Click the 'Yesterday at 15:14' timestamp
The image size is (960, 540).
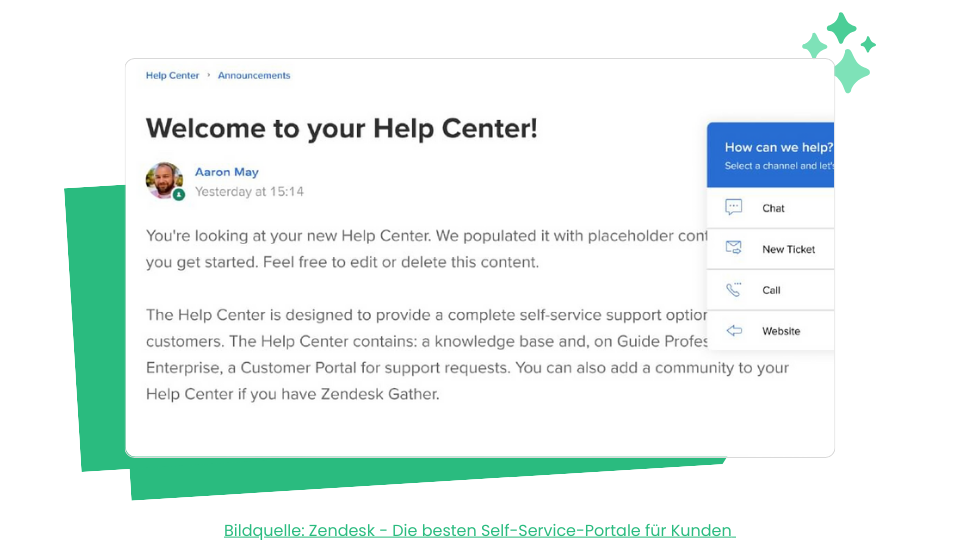coord(249,192)
